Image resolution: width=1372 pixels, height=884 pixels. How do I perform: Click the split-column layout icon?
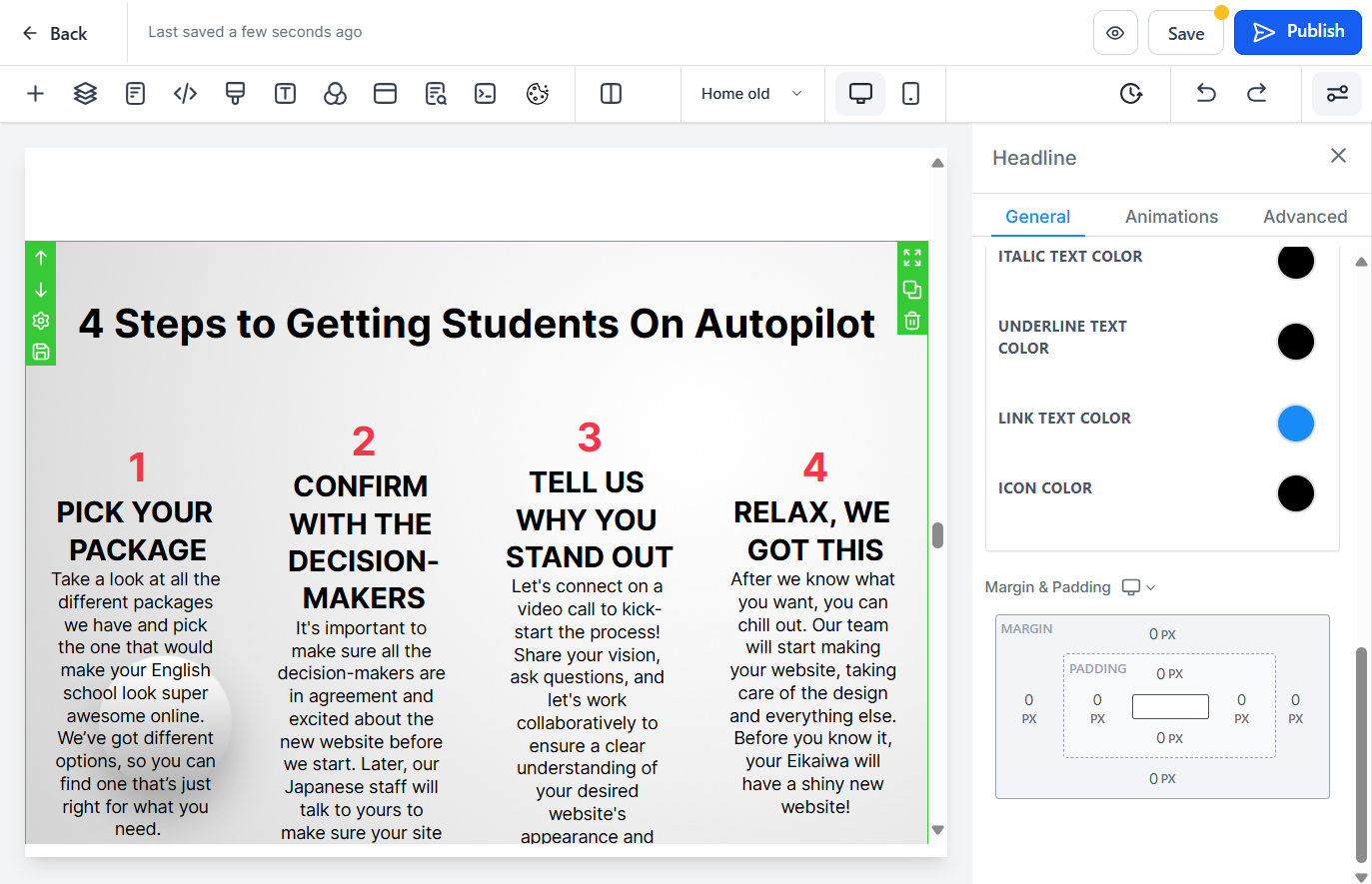click(x=612, y=94)
